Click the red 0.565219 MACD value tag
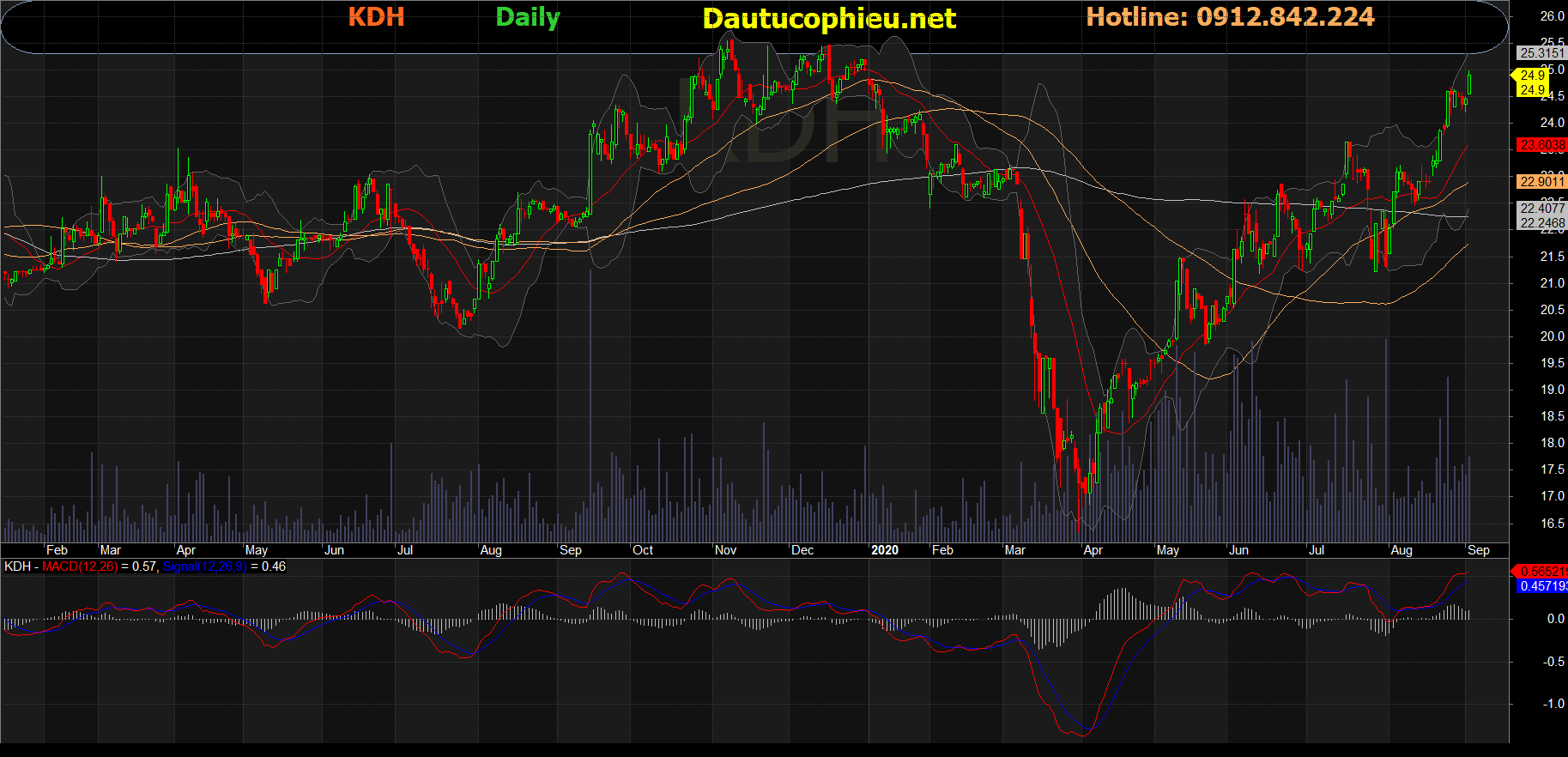Screen dimensions: 1568x757 [x=1541, y=572]
